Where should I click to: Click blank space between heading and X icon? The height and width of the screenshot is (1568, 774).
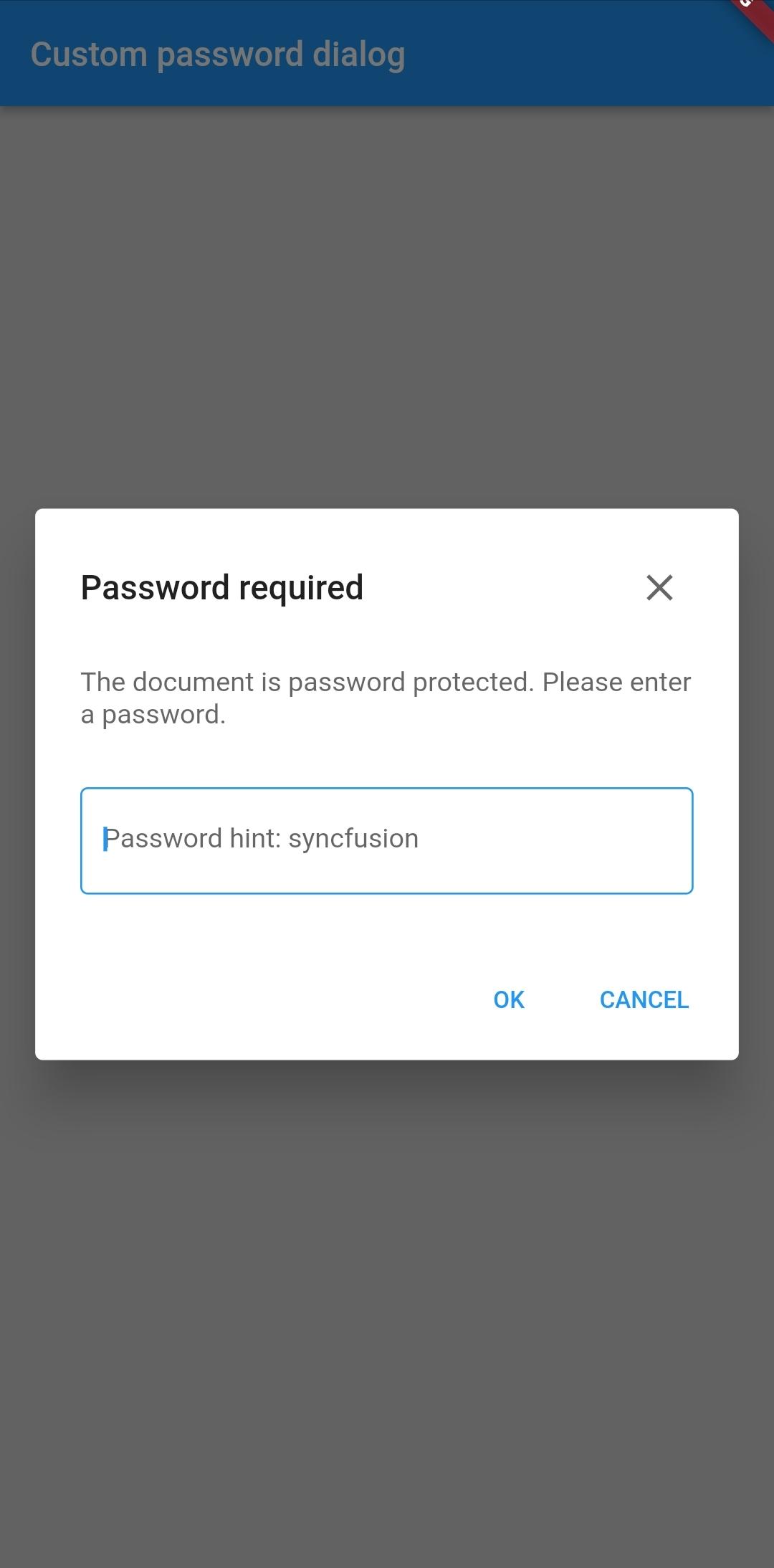pyautogui.click(x=502, y=588)
